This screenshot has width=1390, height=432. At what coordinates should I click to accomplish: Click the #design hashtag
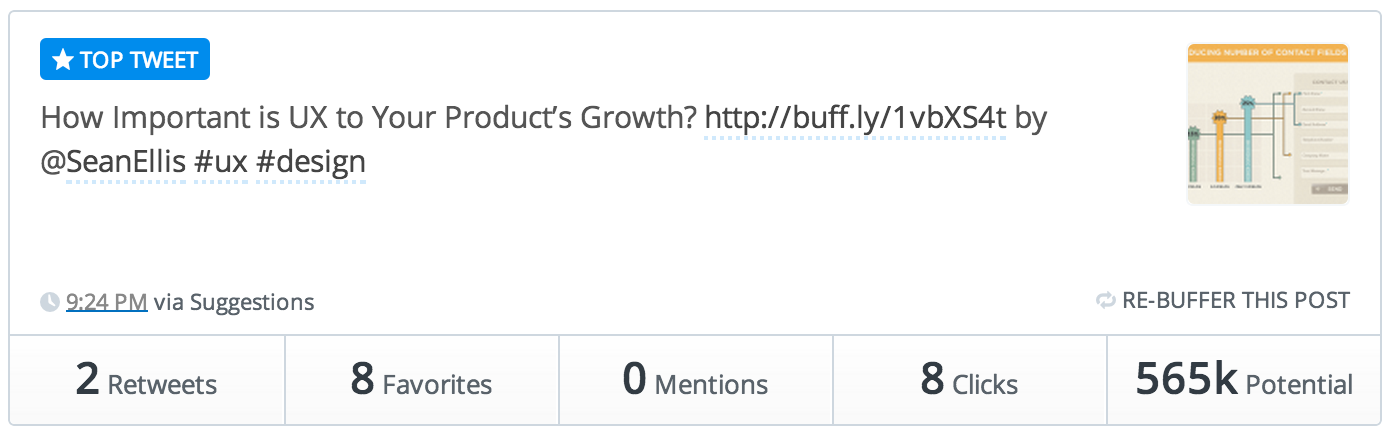(x=311, y=162)
